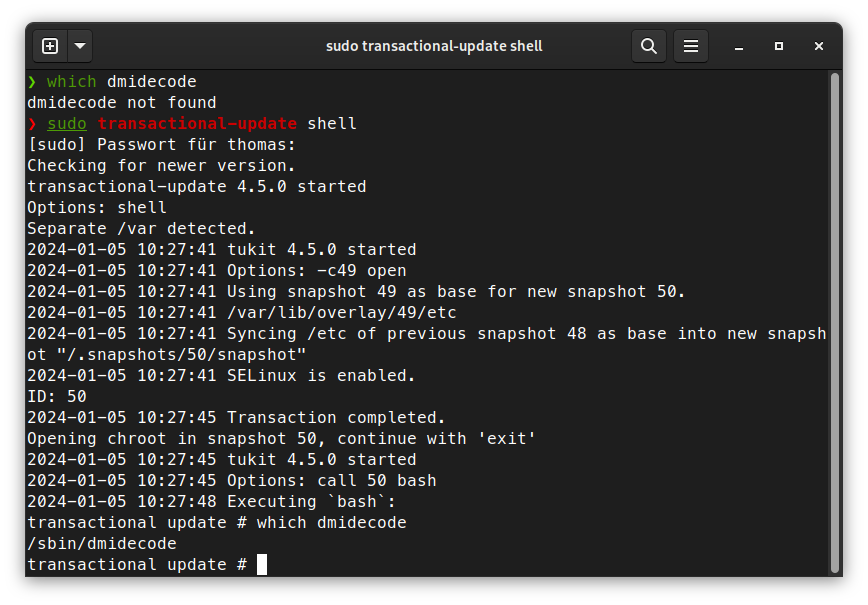This screenshot has height=605, width=868.
Task: Open the hamburger main menu
Action: coord(691,46)
